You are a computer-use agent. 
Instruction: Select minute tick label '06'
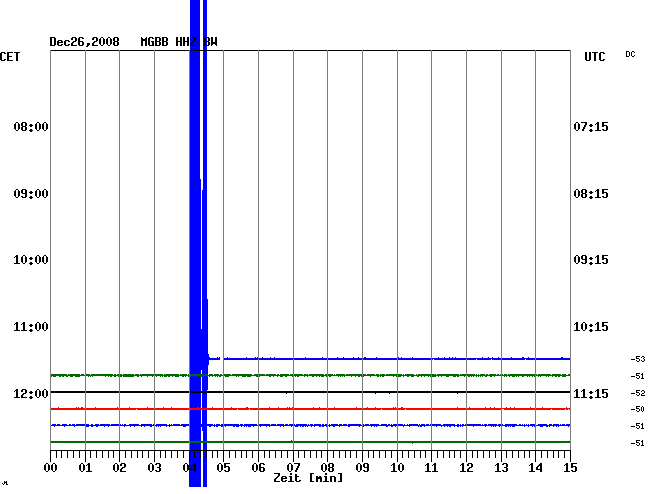click(258, 467)
